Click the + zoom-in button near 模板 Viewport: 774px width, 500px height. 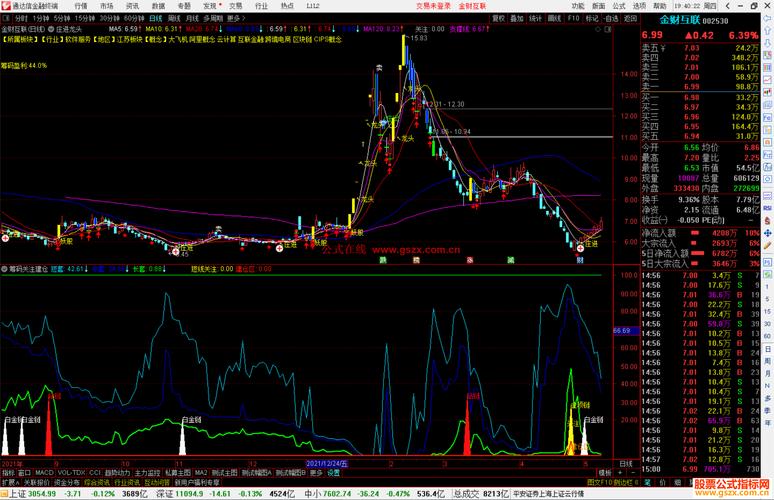[620, 473]
